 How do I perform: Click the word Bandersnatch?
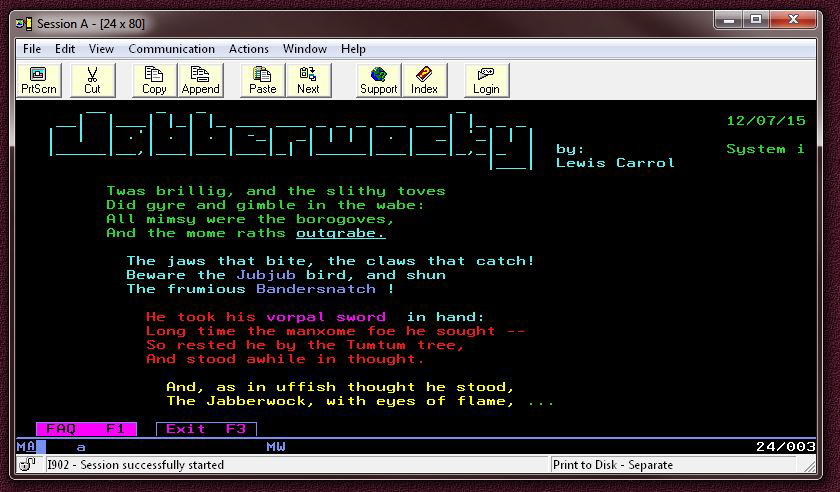[316, 289]
